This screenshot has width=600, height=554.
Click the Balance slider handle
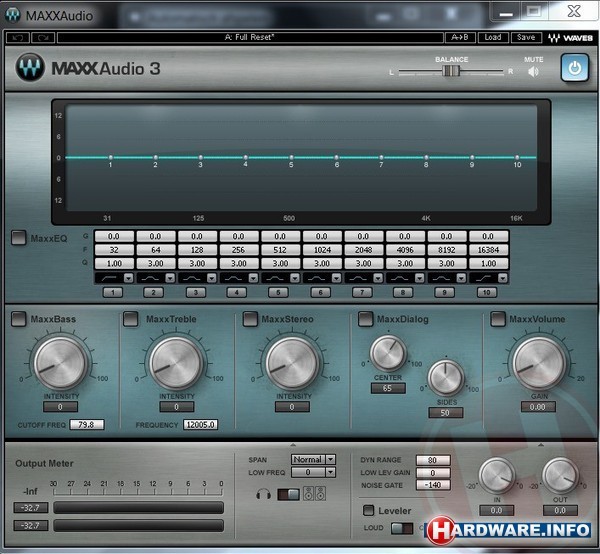coord(451,71)
